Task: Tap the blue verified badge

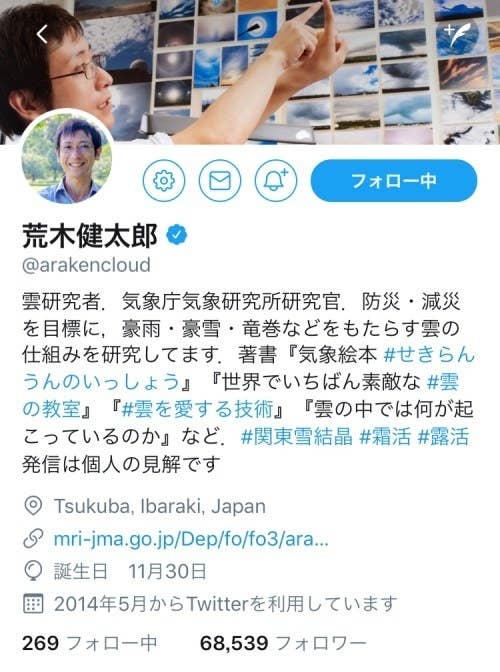Action: 176,235
